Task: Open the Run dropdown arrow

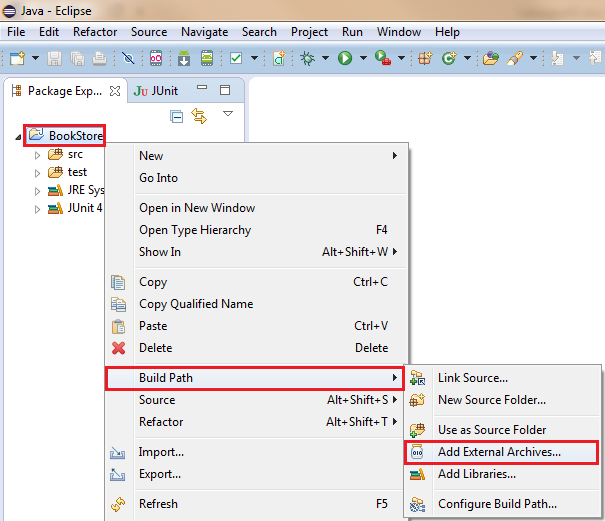Action: 363,58
